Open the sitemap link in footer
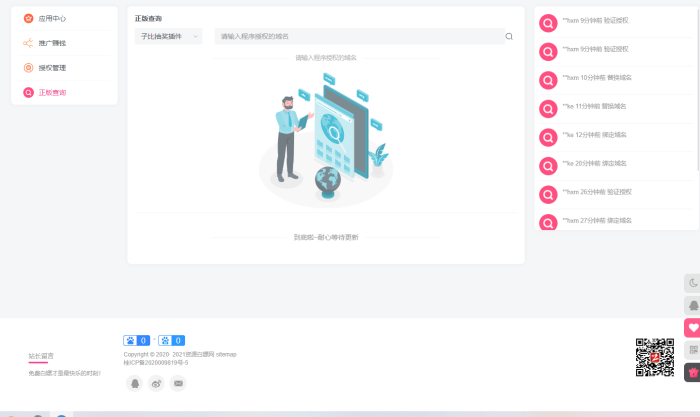This screenshot has height=417, width=700. [226, 354]
